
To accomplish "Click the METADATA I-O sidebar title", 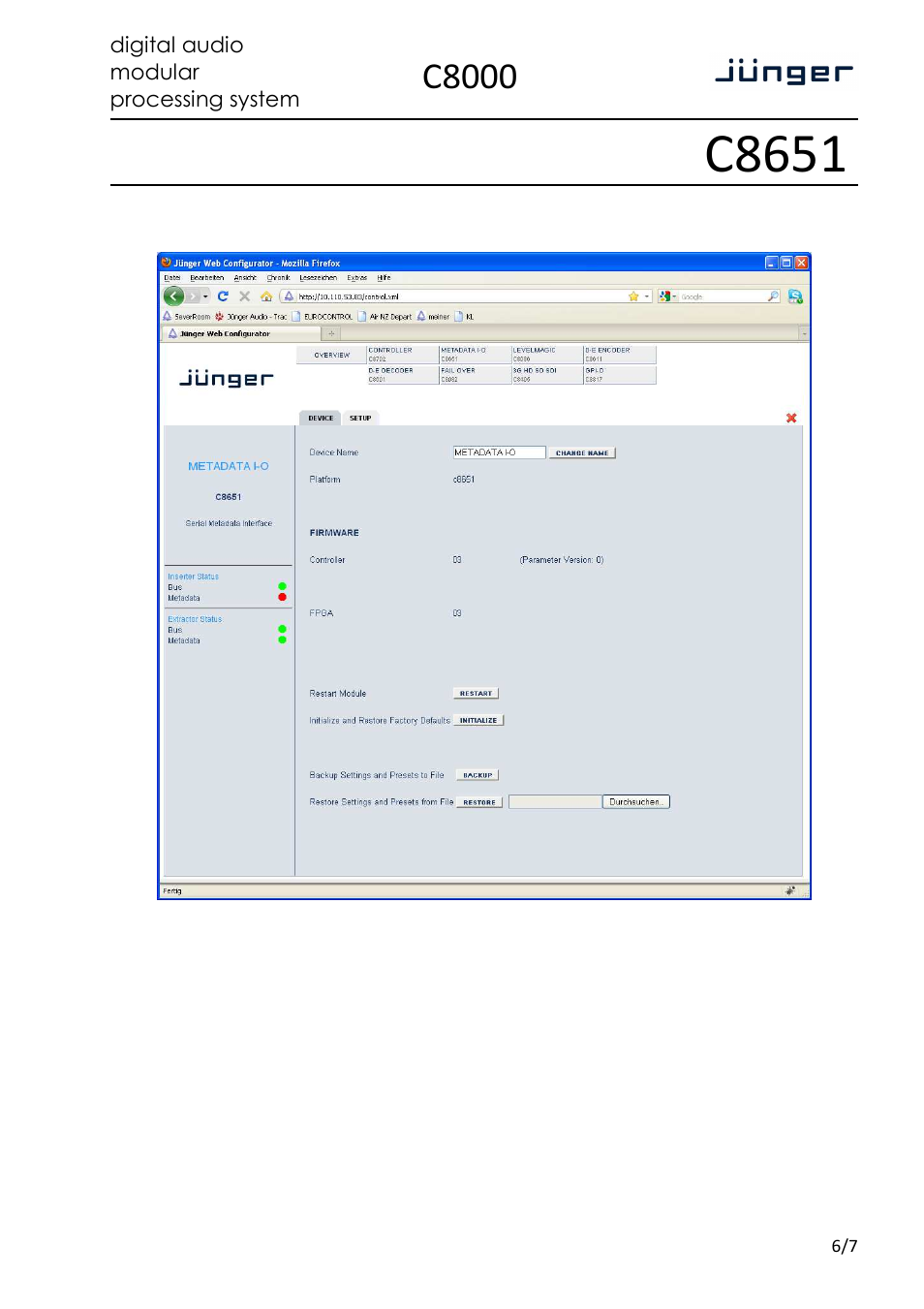I will (x=229, y=466).
